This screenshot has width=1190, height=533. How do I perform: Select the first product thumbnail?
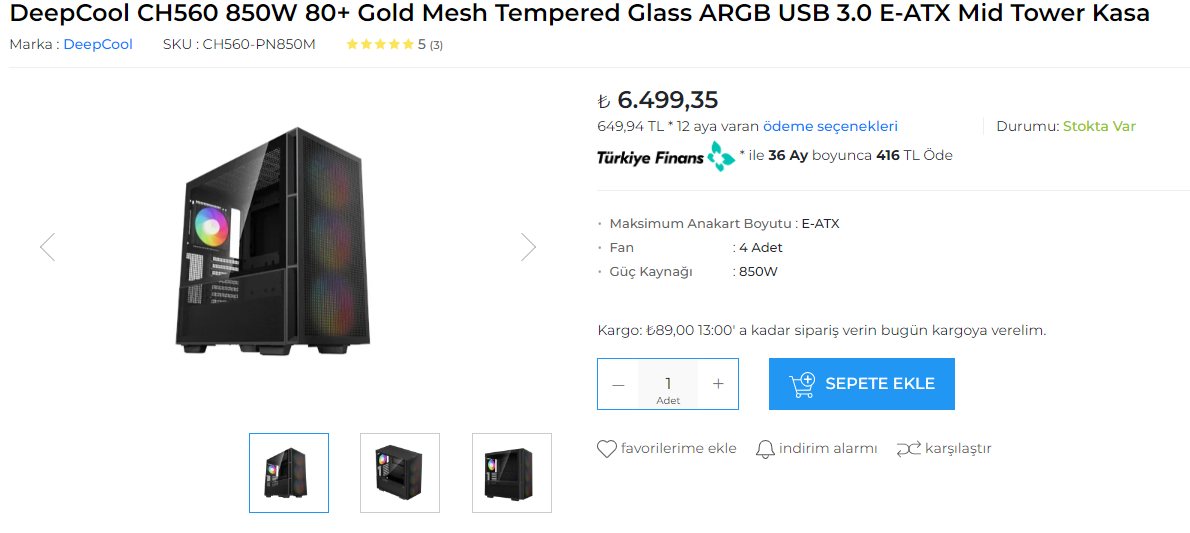click(289, 473)
